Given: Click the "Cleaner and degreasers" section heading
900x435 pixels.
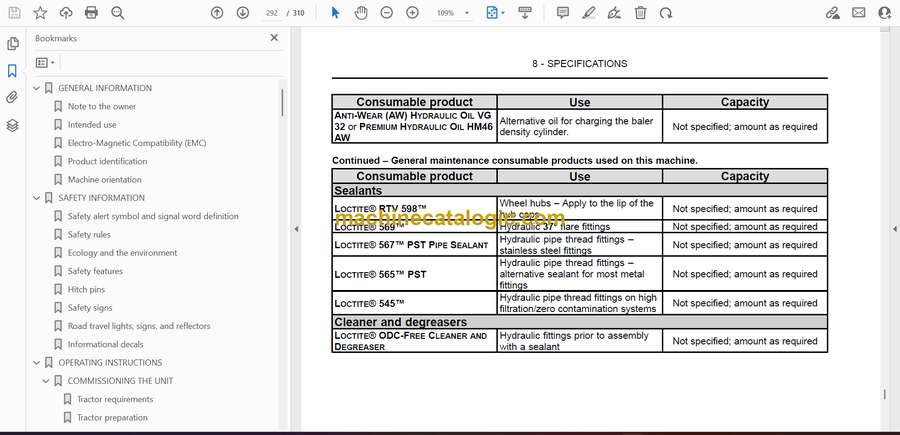Looking at the screenshot, I should pos(401,322).
